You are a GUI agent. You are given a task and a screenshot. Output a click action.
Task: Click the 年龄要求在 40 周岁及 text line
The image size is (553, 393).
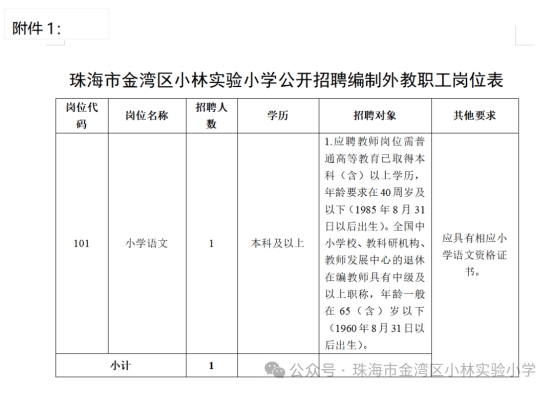(x=375, y=192)
